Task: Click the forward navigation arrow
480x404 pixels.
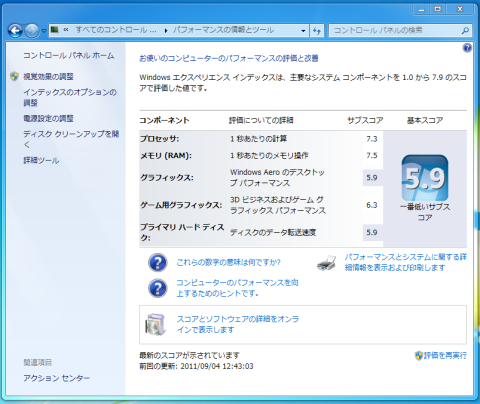Action: (32, 31)
